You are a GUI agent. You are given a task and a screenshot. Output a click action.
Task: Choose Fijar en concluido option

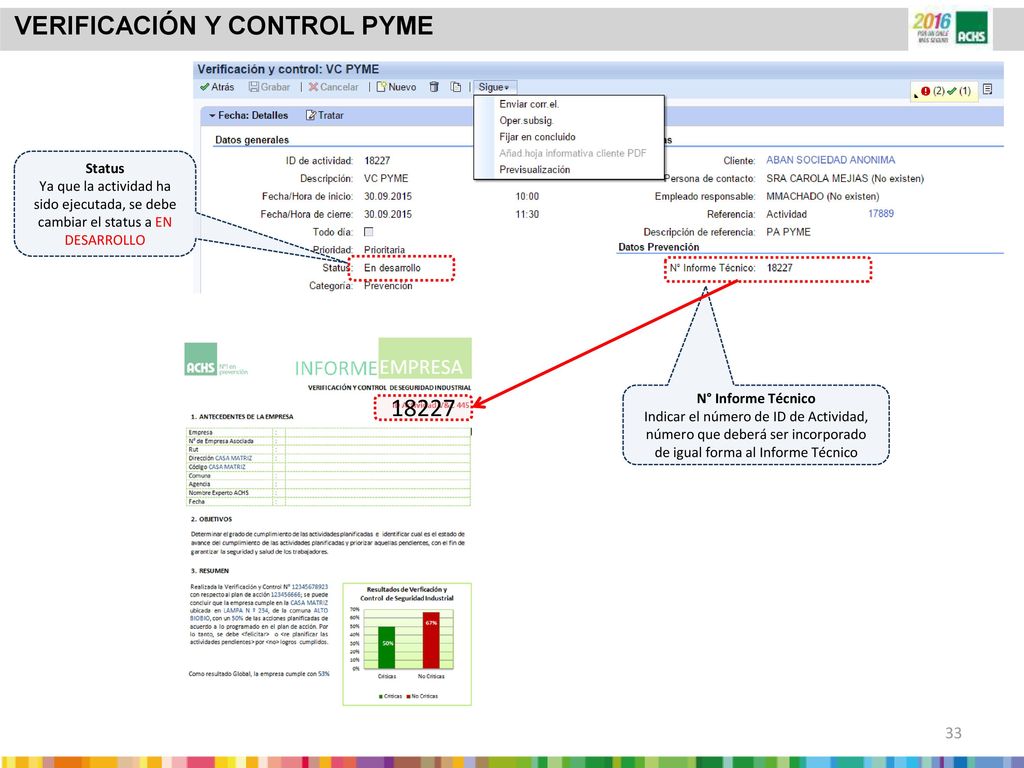537,136
